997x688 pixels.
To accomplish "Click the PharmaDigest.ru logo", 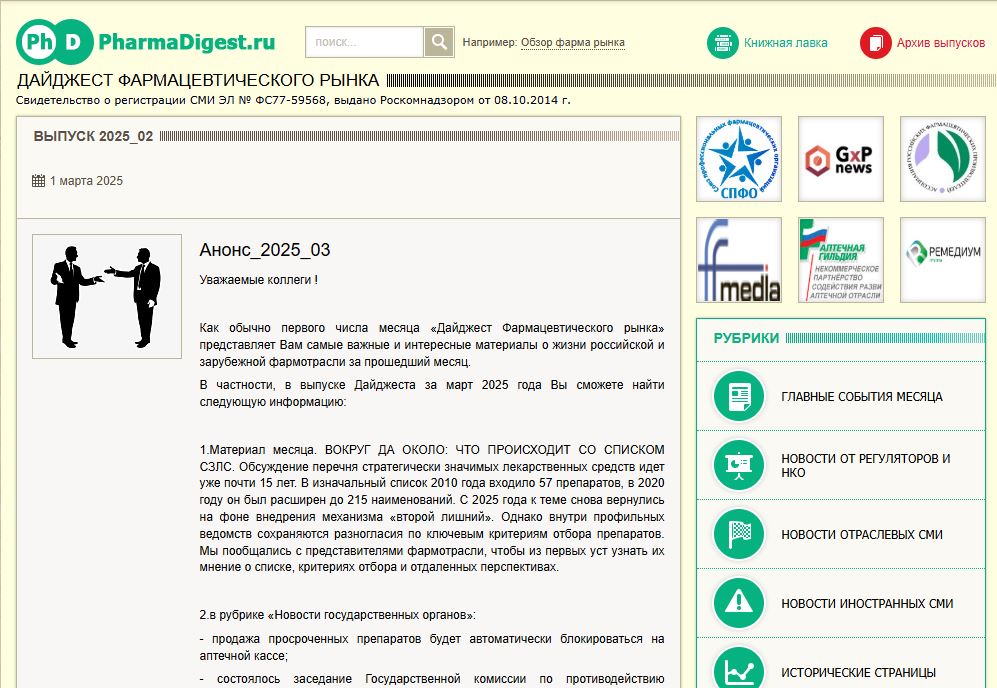I will coord(145,42).
